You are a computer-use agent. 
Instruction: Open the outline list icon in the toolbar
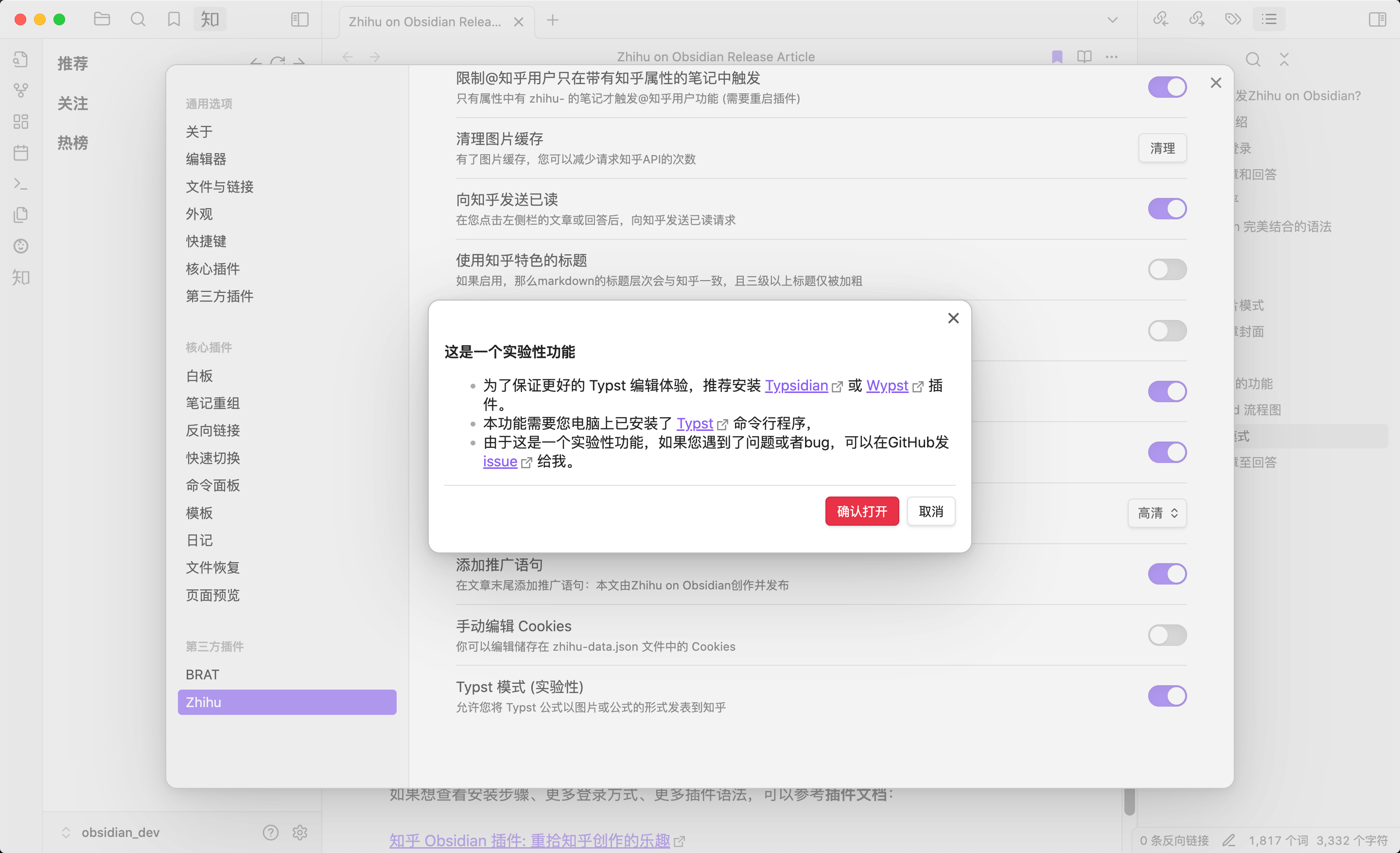[1269, 19]
